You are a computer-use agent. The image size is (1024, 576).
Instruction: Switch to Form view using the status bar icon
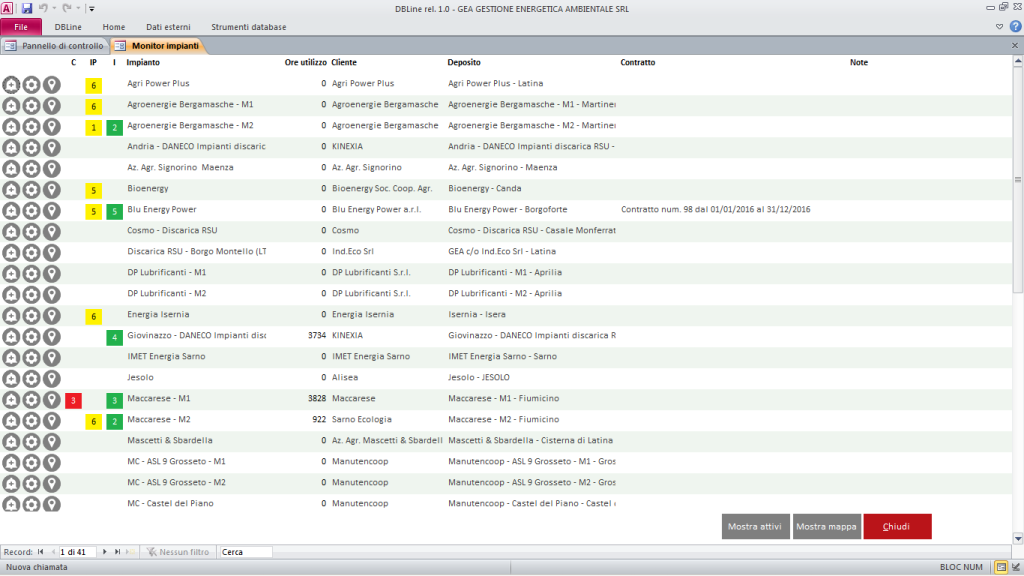(x=1000, y=567)
